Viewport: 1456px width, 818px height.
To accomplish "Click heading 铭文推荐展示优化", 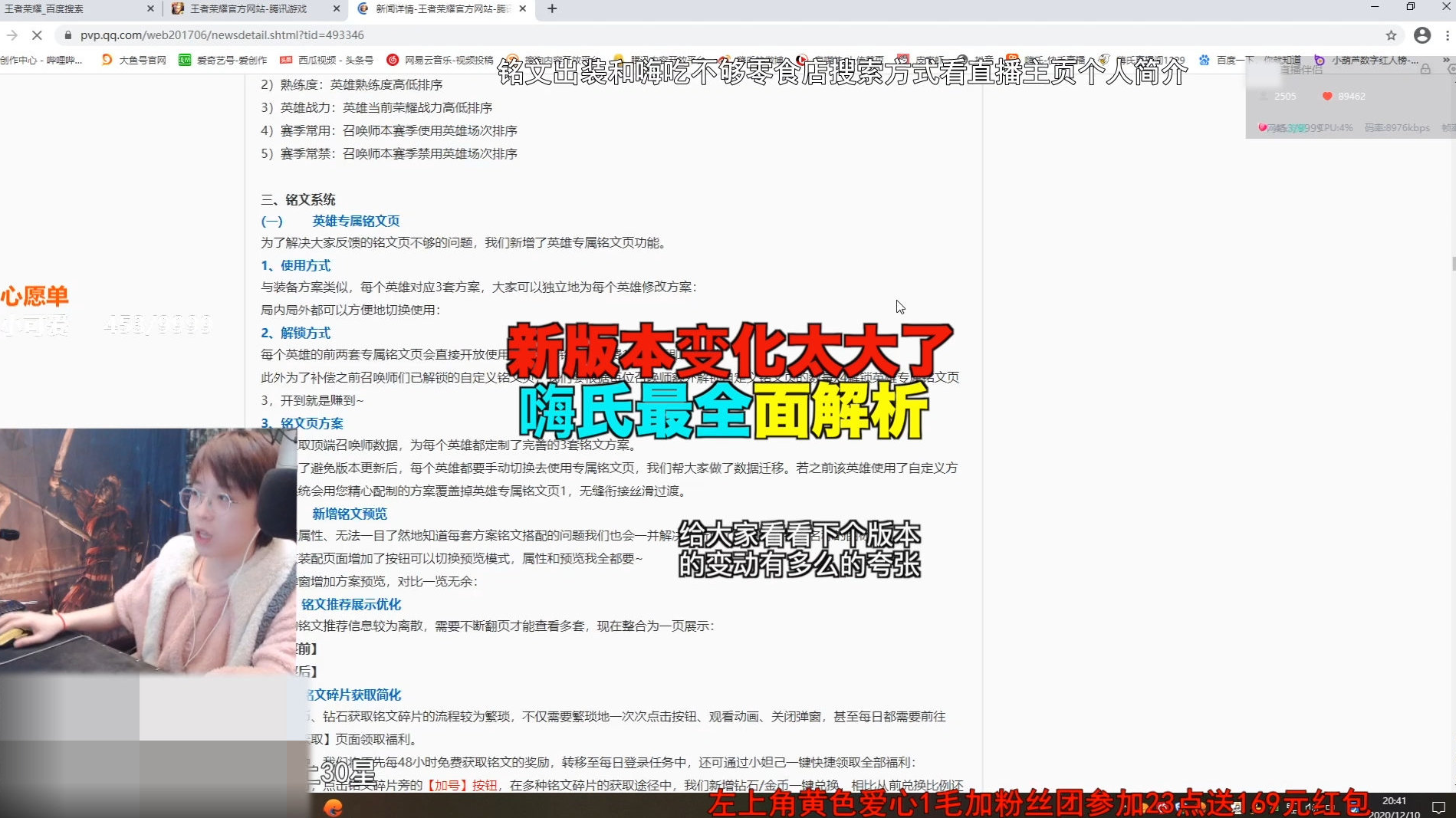I will [x=350, y=604].
